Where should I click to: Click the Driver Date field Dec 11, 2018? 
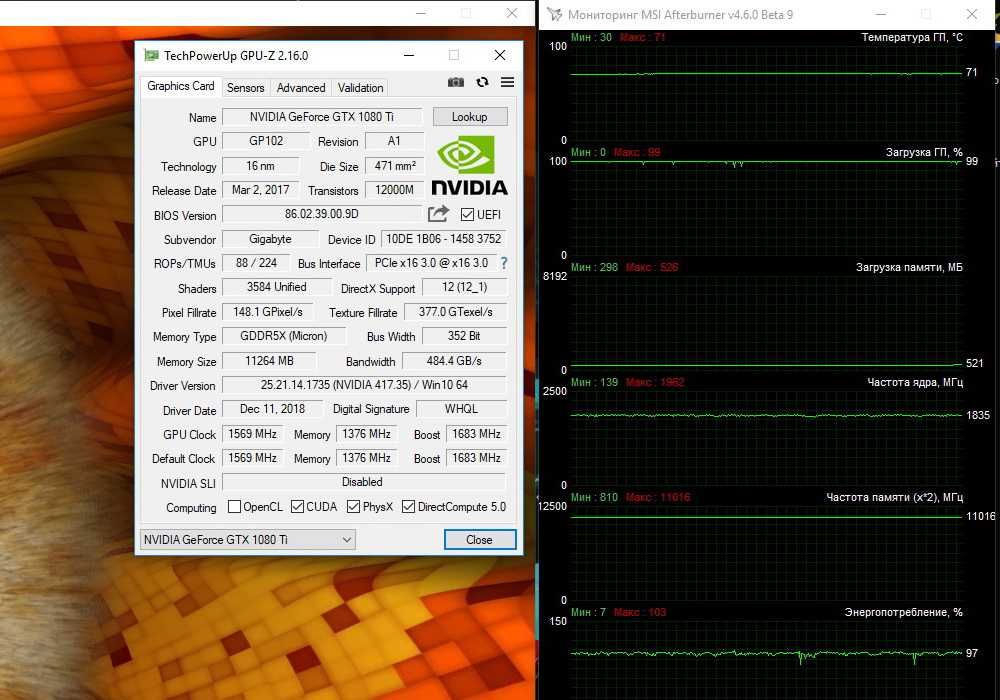pos(272,409)
